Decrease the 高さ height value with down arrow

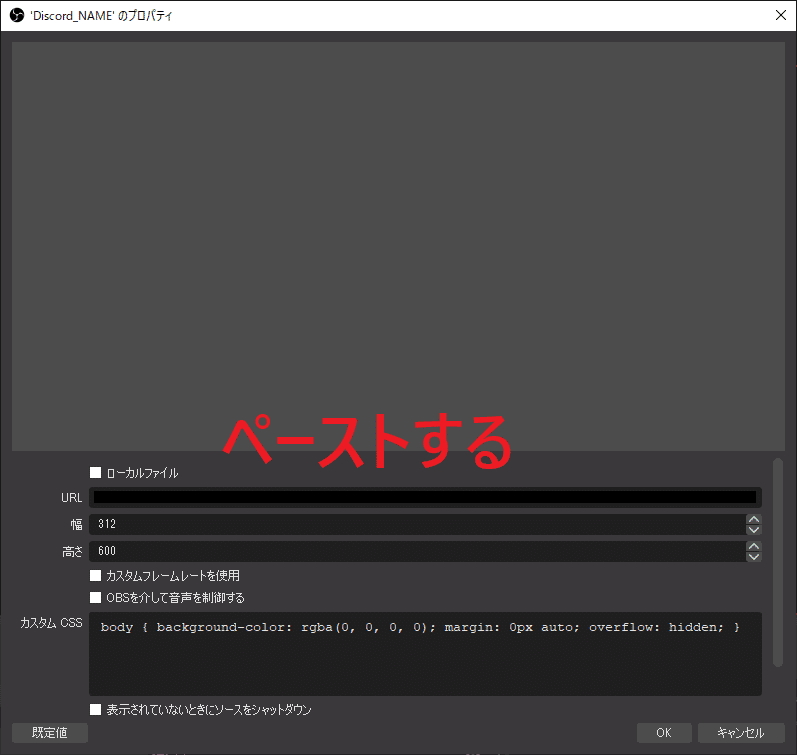754,557
